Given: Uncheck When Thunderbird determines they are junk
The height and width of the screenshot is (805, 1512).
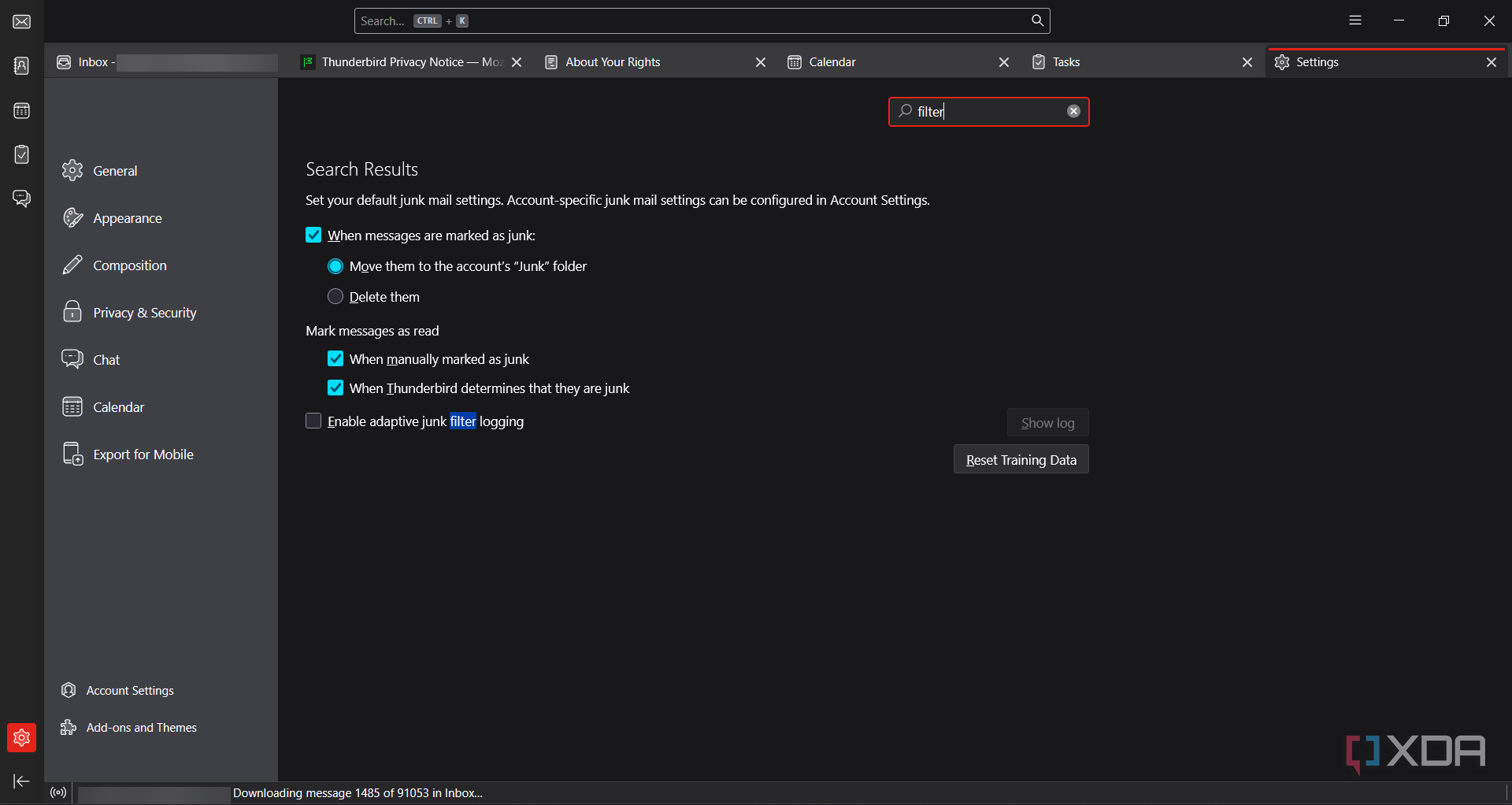Looking at the screenshot, I should click(335, 388).
